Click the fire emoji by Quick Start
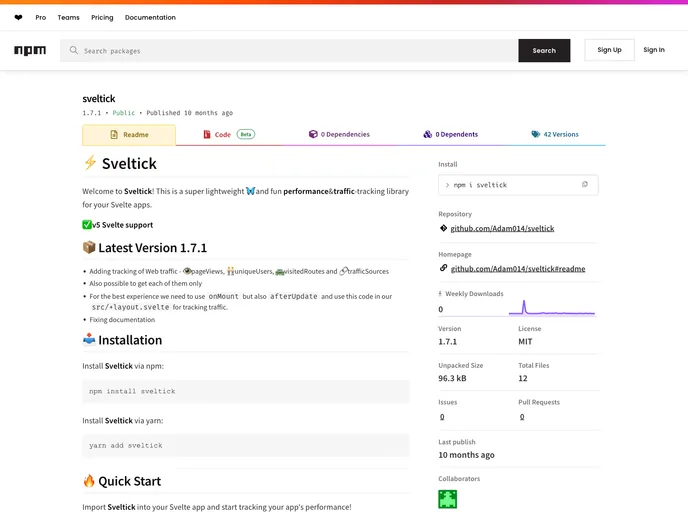The height and width of the screenshot is (512, 688). point(89,481)
